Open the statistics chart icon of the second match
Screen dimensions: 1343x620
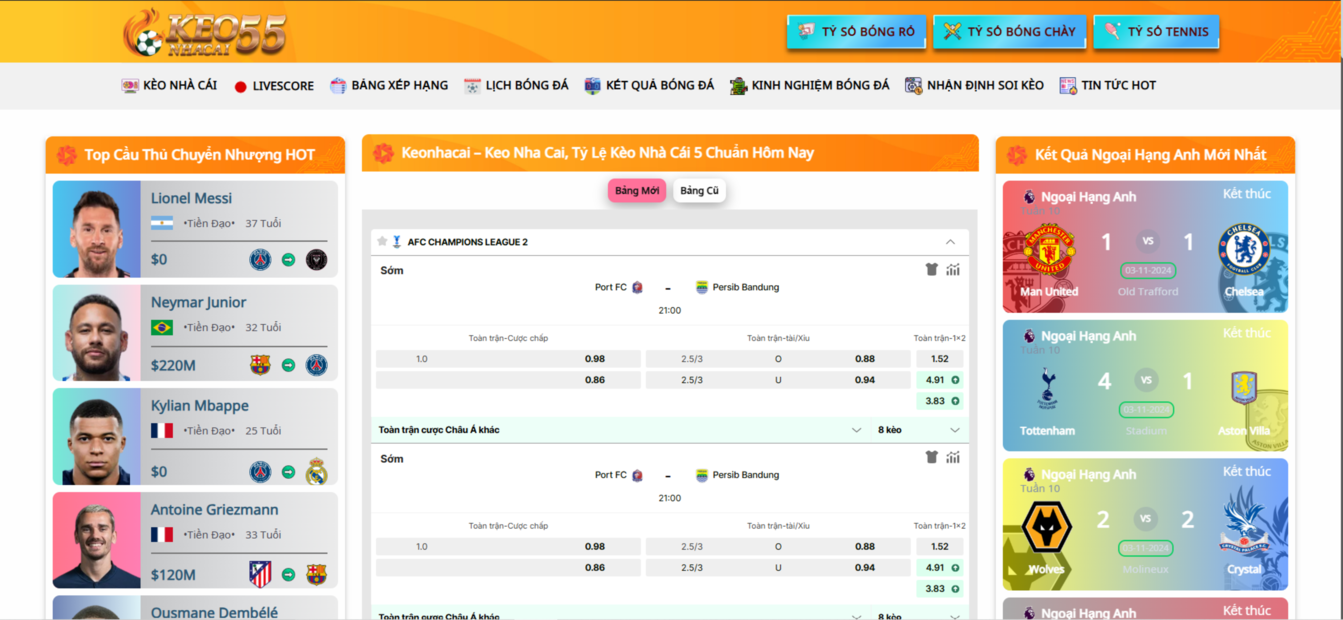click(x=953, y=457)
